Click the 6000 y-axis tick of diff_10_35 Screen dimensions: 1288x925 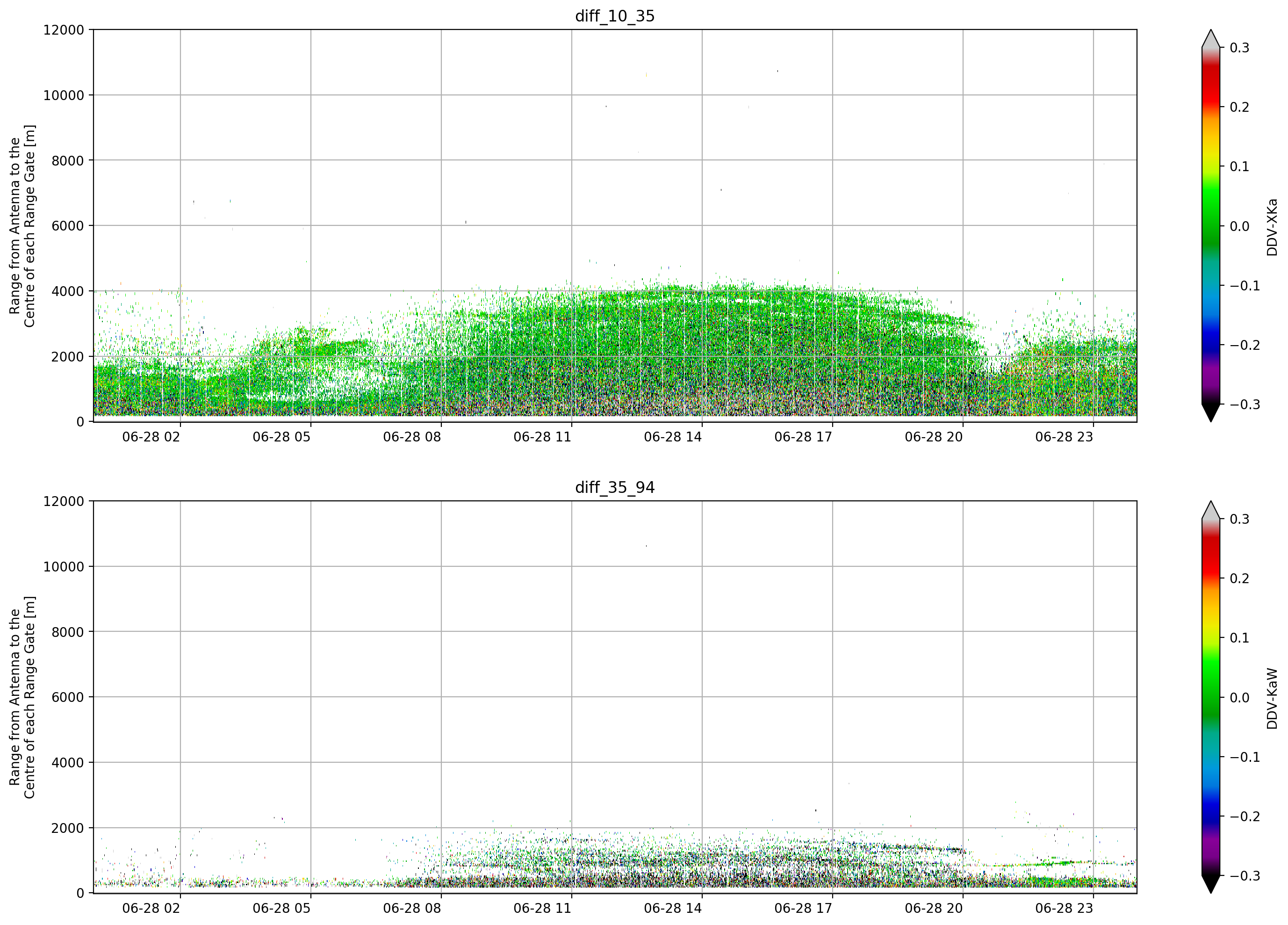68,226
